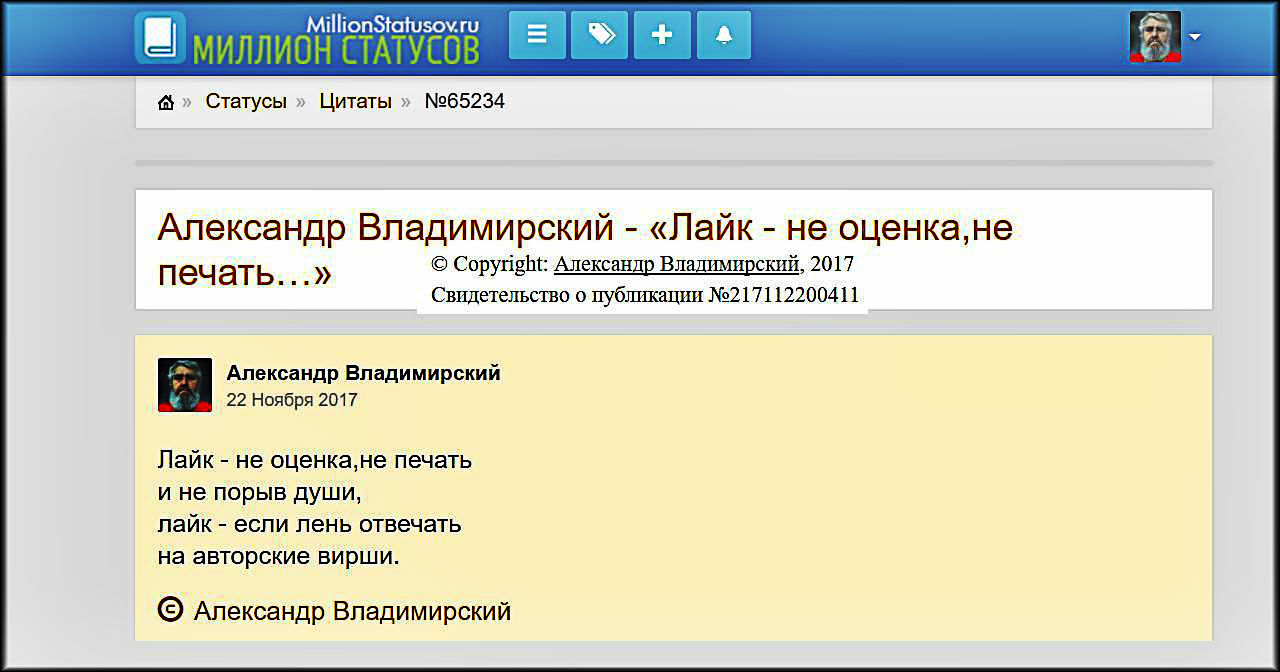Click the verse line 'Лайк - не оценка,не печать'

click(x=315, y=460)
